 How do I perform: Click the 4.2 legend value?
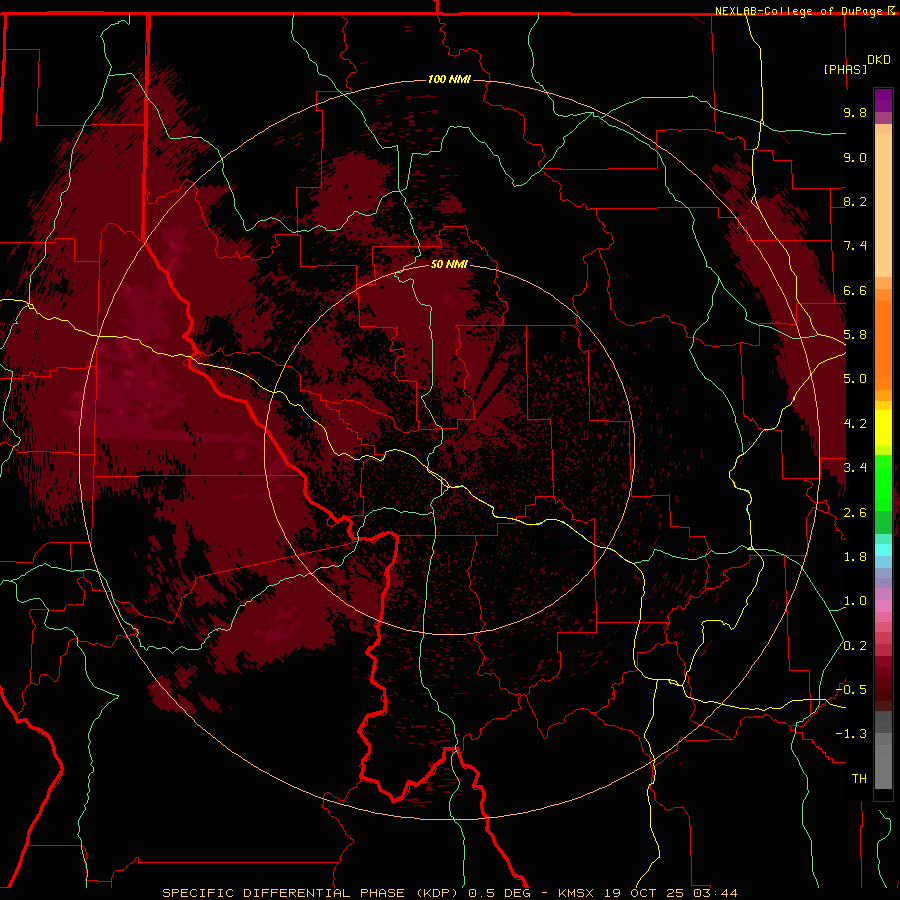[x=855, y=424]
